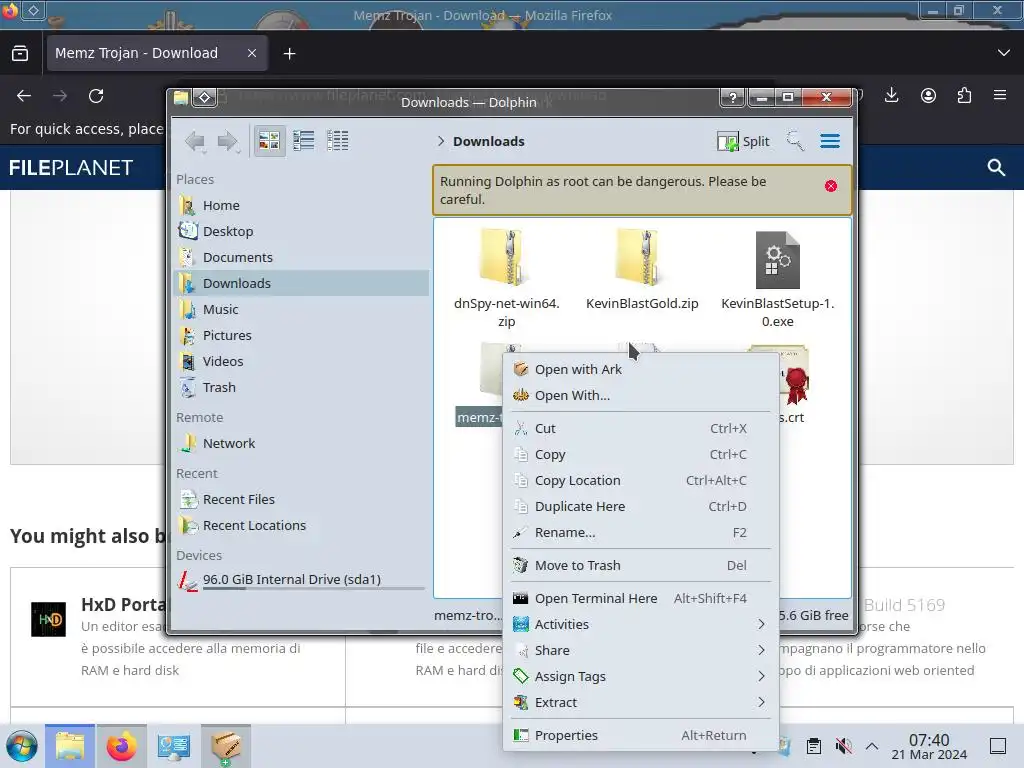Image resolution: width=1024 pixels, height=768 pixels.
Task: Open the start menu button
Action: click(21, 746)
